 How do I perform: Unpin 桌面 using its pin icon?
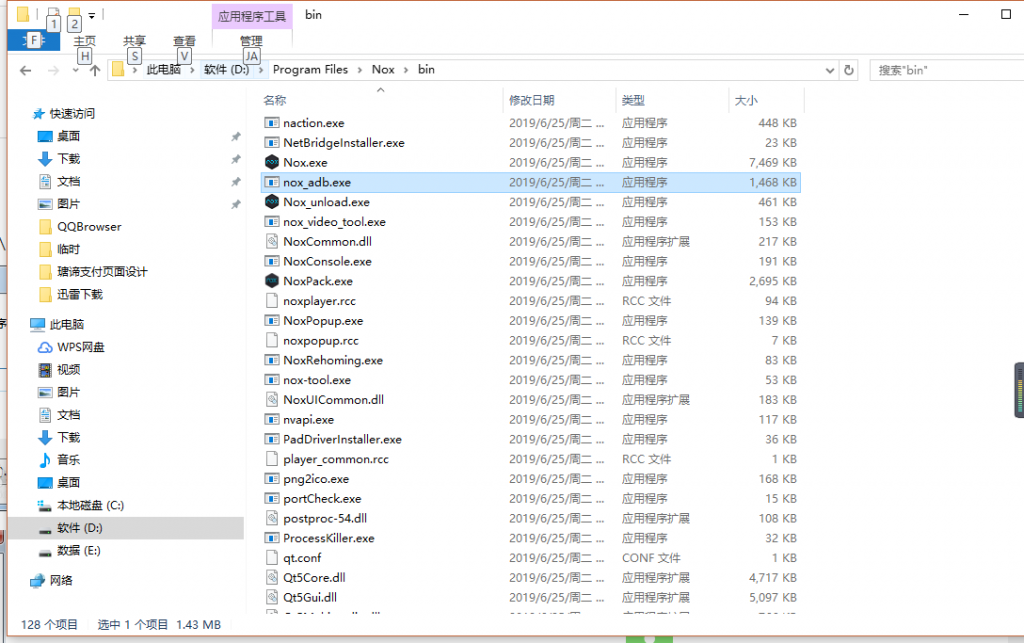pyautogui.click(x=236, y=136)
